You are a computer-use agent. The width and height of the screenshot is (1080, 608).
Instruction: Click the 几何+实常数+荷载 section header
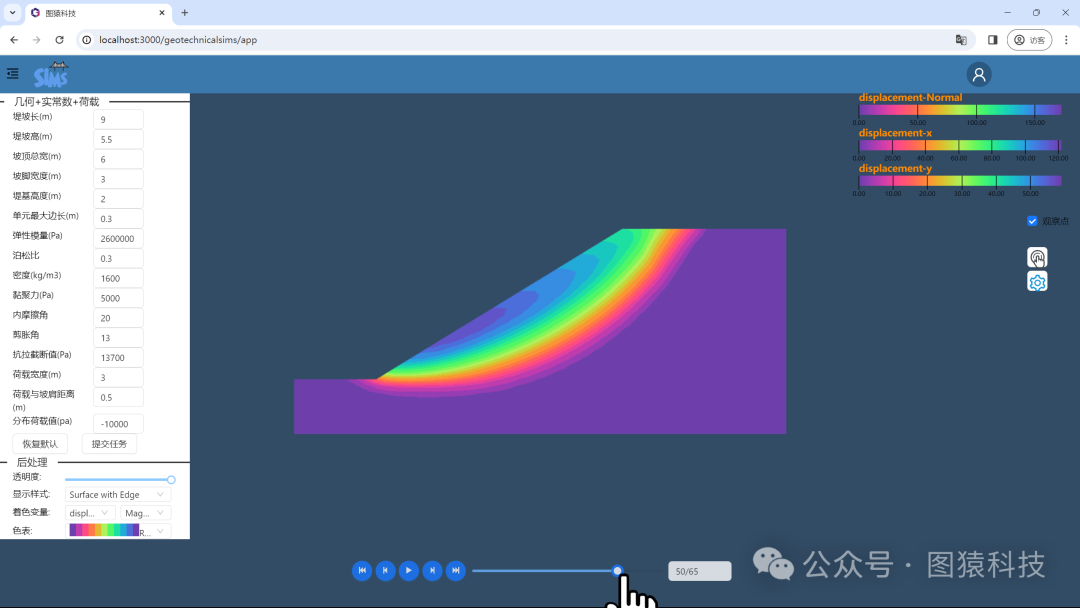[56, 101]
